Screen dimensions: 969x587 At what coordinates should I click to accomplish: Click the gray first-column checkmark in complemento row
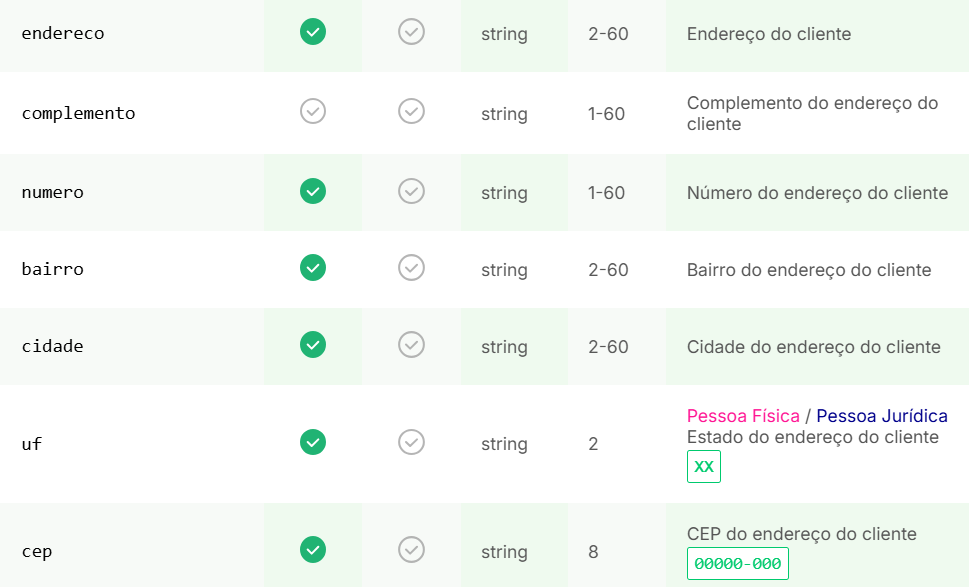coord(313,111)
